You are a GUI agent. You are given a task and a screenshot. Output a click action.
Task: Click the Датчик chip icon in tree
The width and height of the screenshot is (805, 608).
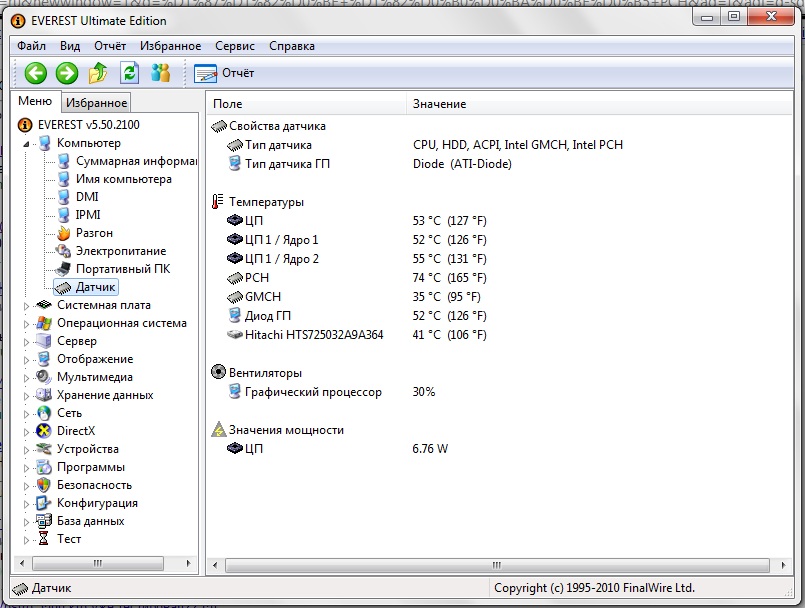pyautogui.click(x=63, y=287)
